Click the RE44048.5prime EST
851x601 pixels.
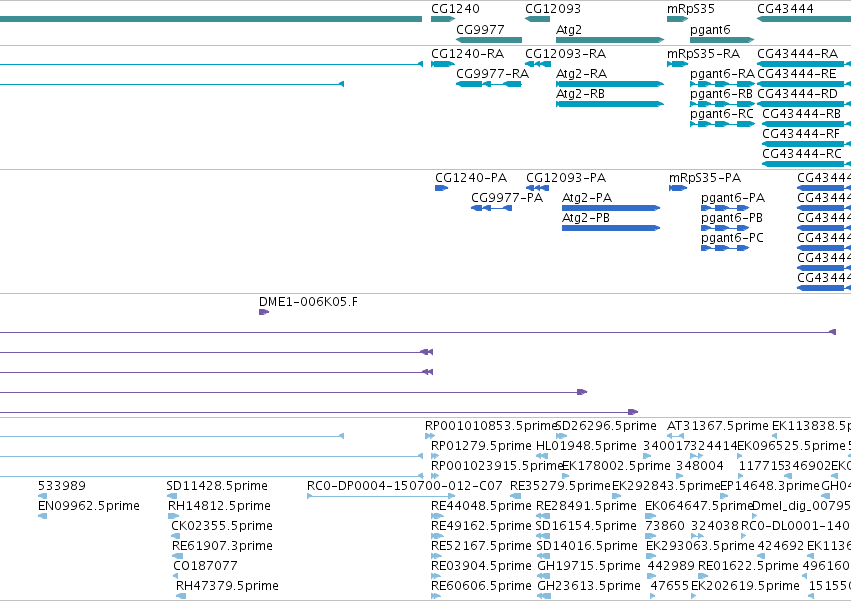pos(437,516)
